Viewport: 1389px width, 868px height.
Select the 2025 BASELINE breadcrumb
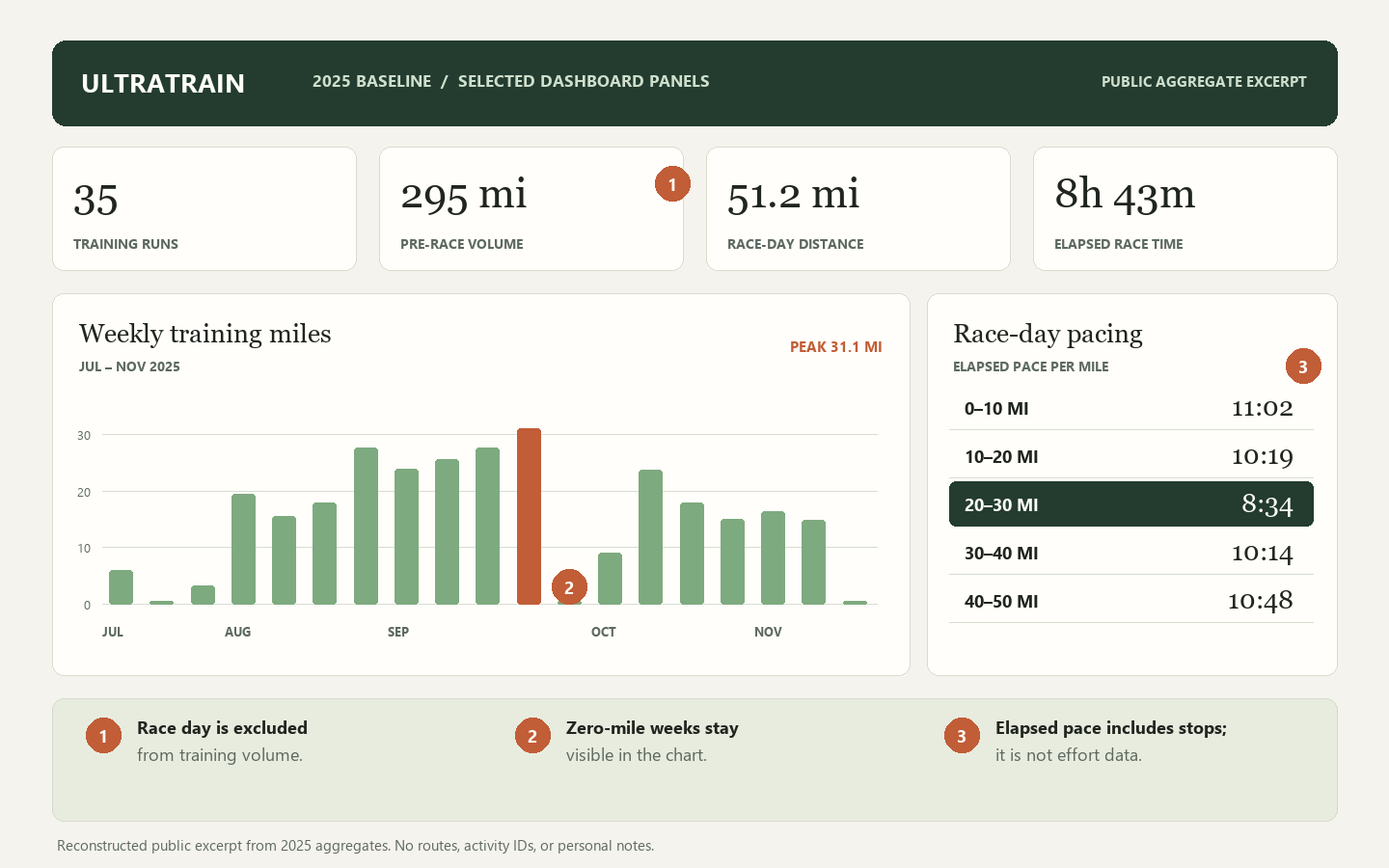[371, 81]
